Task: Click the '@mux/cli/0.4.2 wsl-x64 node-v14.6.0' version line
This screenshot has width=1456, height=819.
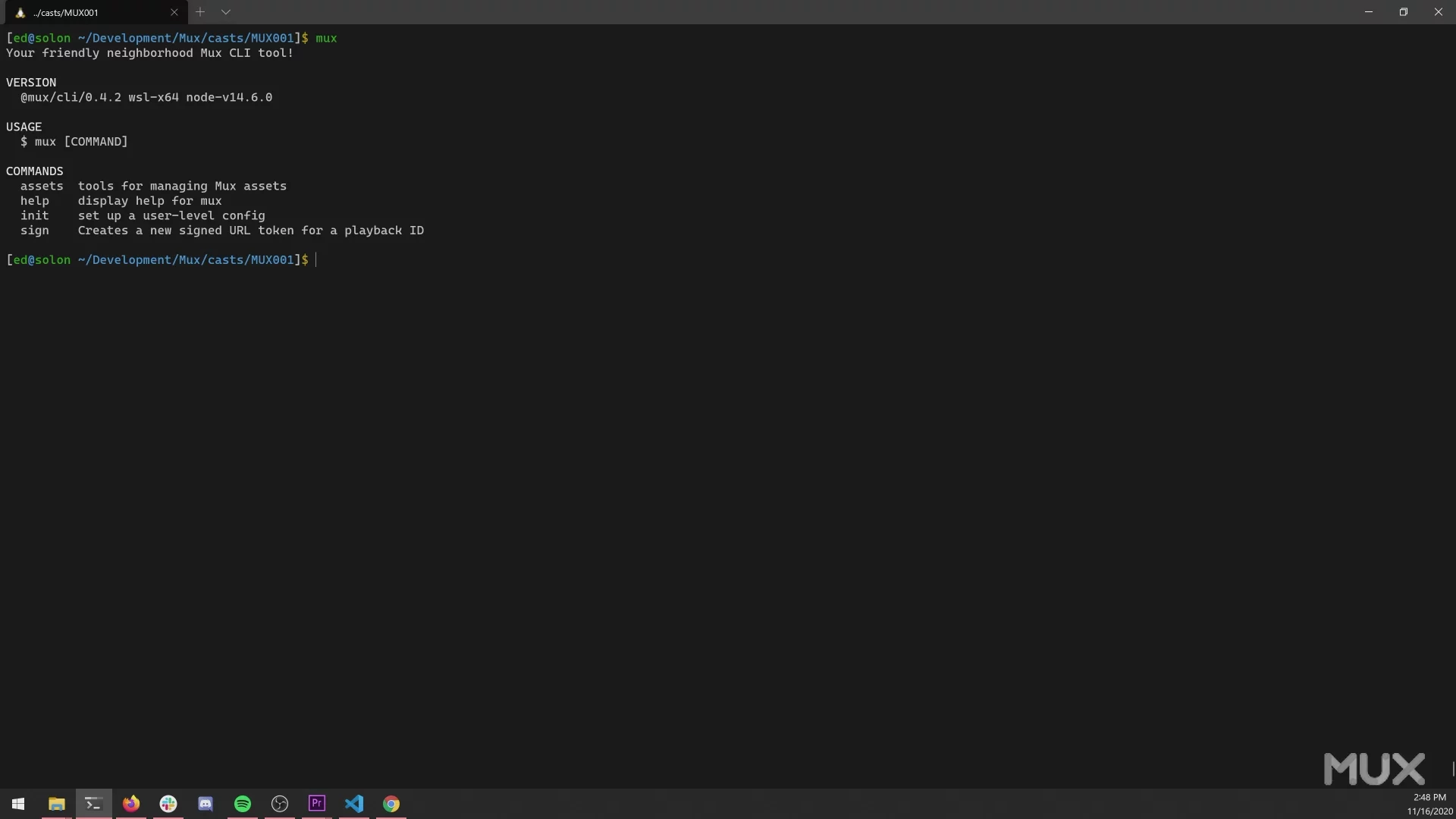Action: [146, 98]
